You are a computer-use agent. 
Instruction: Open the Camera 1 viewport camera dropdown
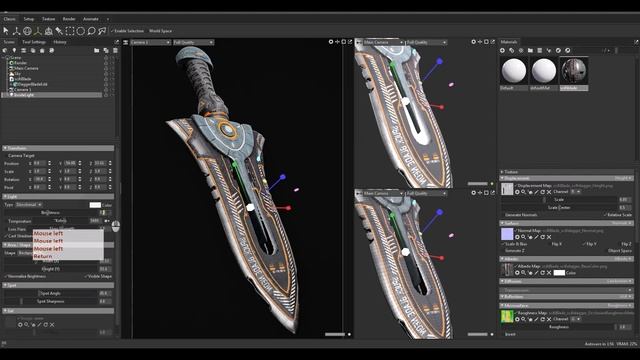(150, 42)
